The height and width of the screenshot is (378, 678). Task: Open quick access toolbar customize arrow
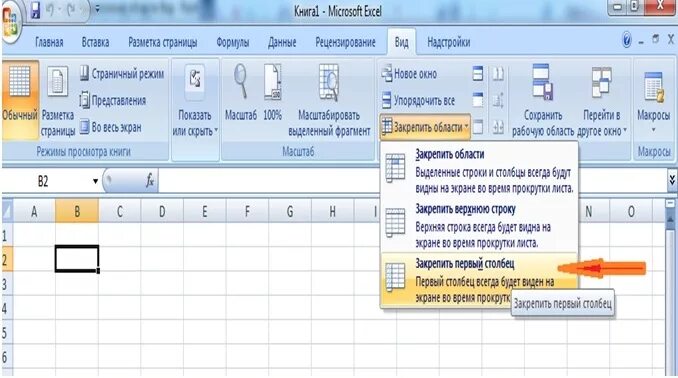[97, 9]
